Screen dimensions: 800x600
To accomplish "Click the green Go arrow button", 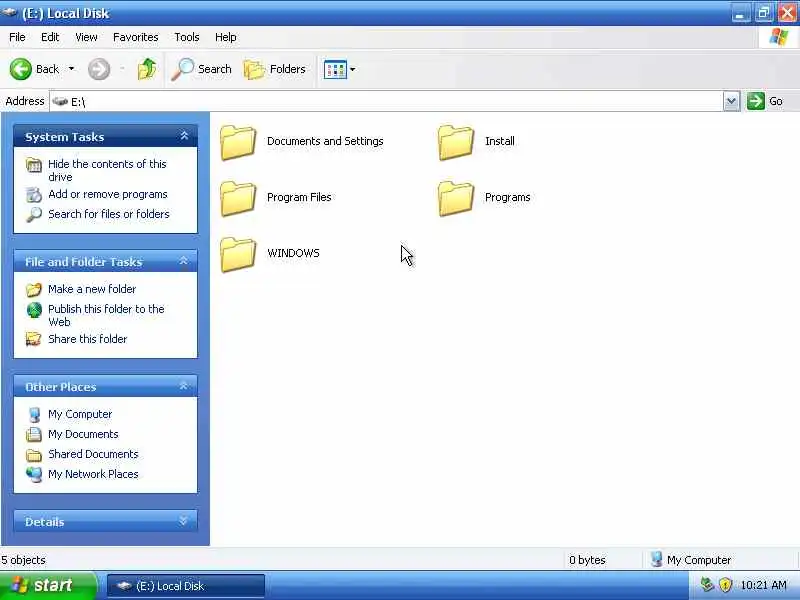I will pyautogui.click(x=756, y=101).
